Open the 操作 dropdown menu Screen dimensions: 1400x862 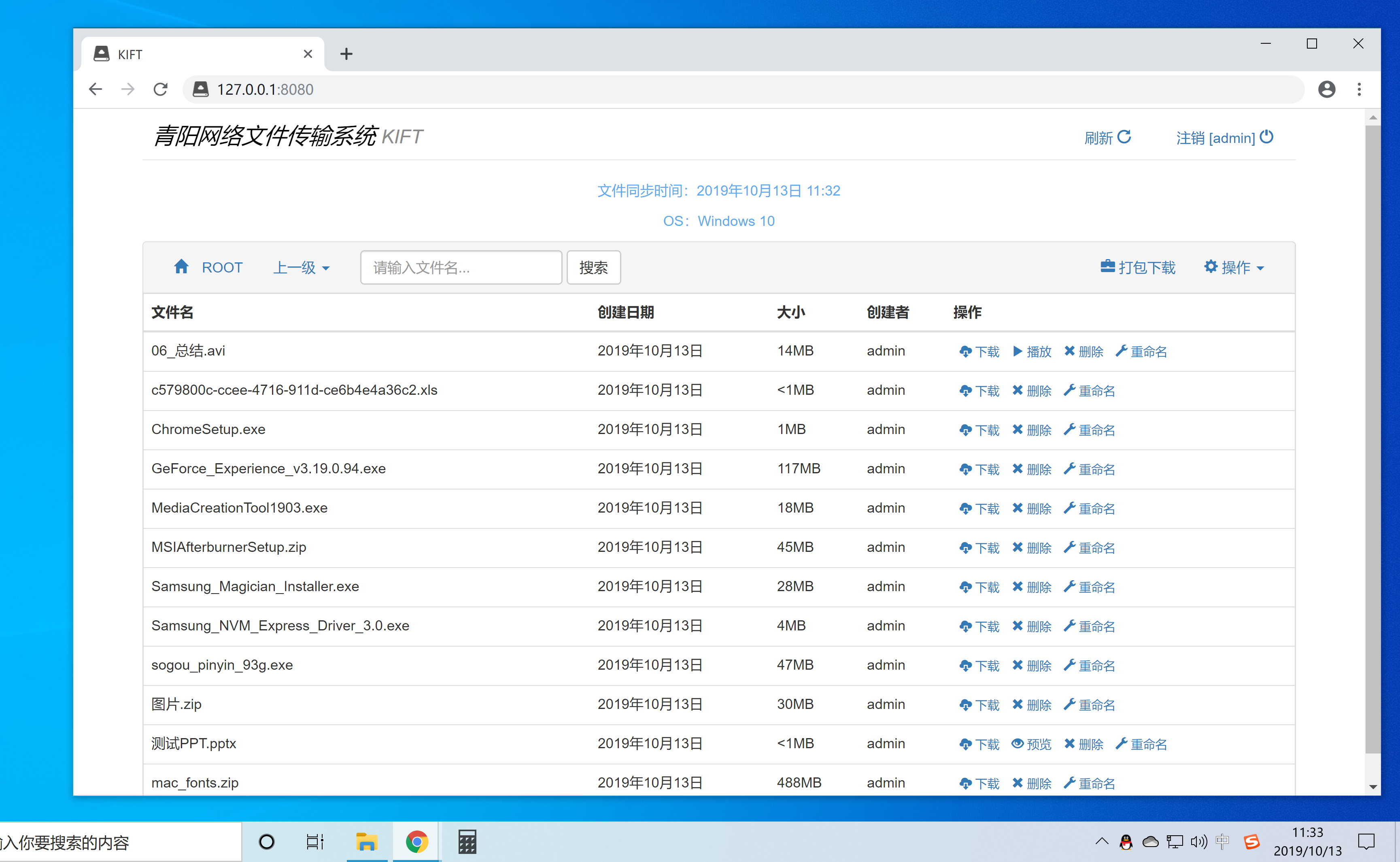(1234, 267)
